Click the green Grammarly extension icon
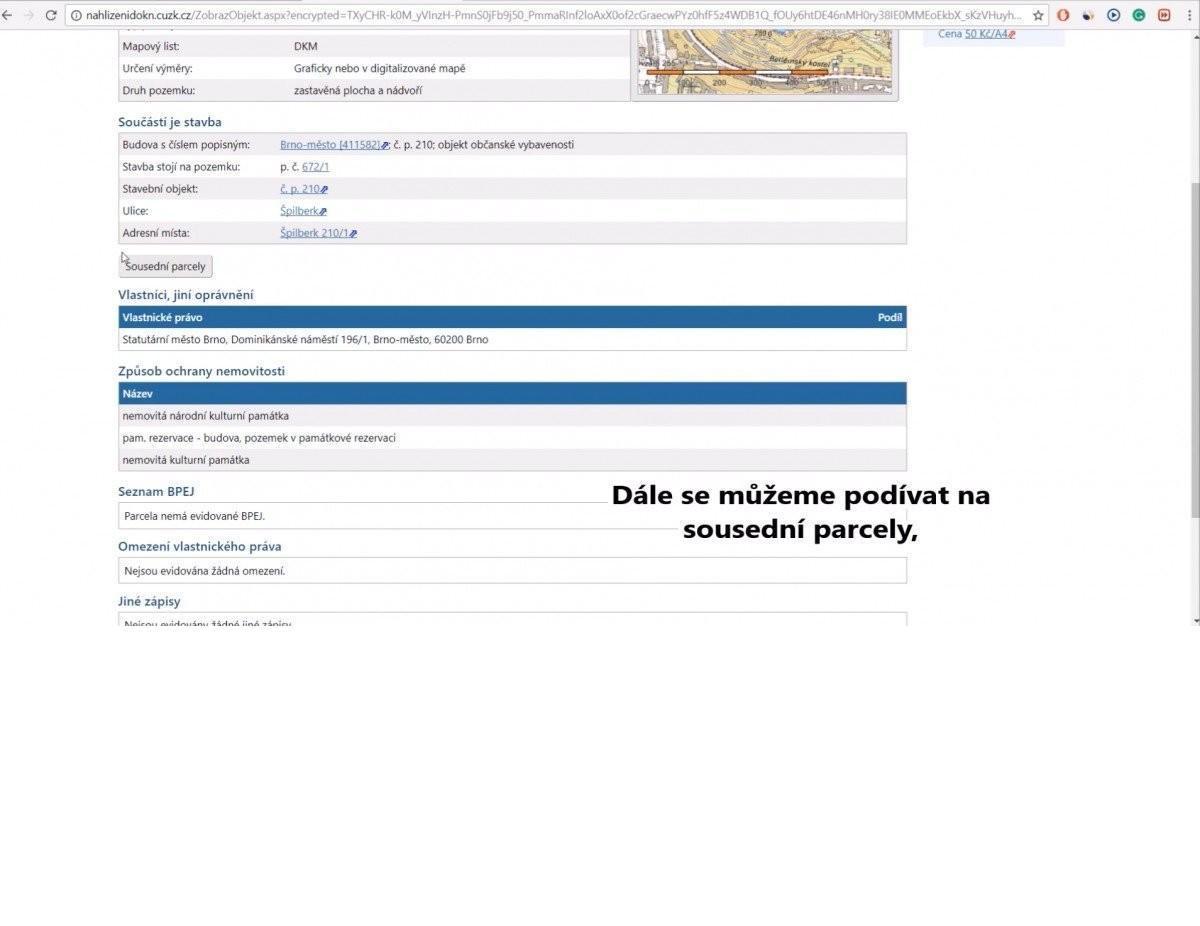The width and height of the screenshot is (1200, 926). coord(1139,15)
